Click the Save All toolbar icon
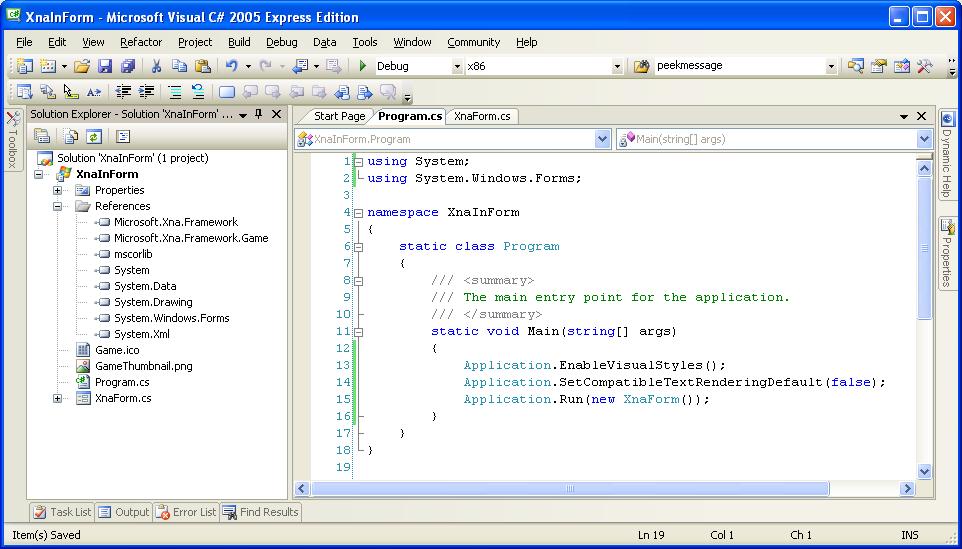The image size is (962, 549). click(127, 66)
